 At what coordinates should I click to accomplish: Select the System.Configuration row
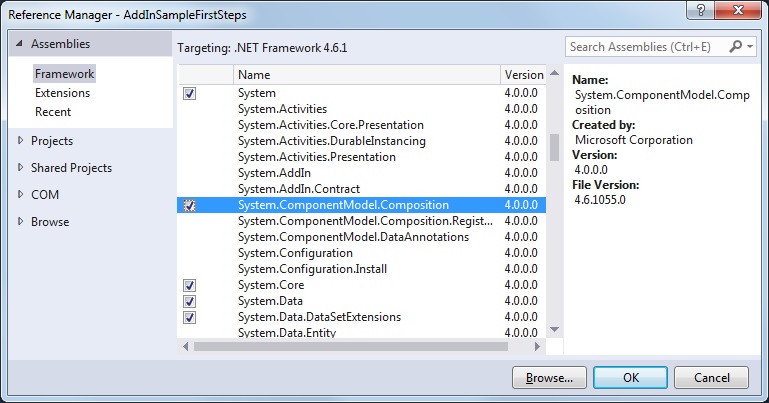tap(361, 253)
